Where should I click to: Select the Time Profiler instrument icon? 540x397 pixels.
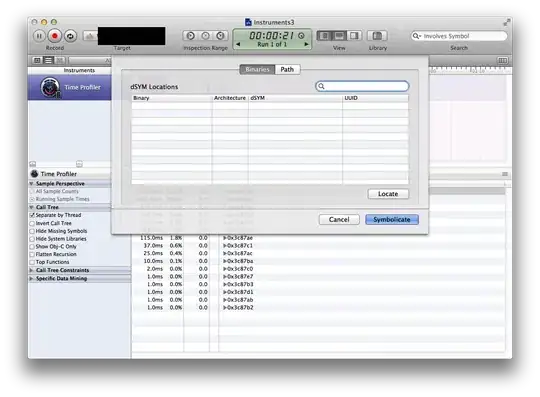(50, 87)
